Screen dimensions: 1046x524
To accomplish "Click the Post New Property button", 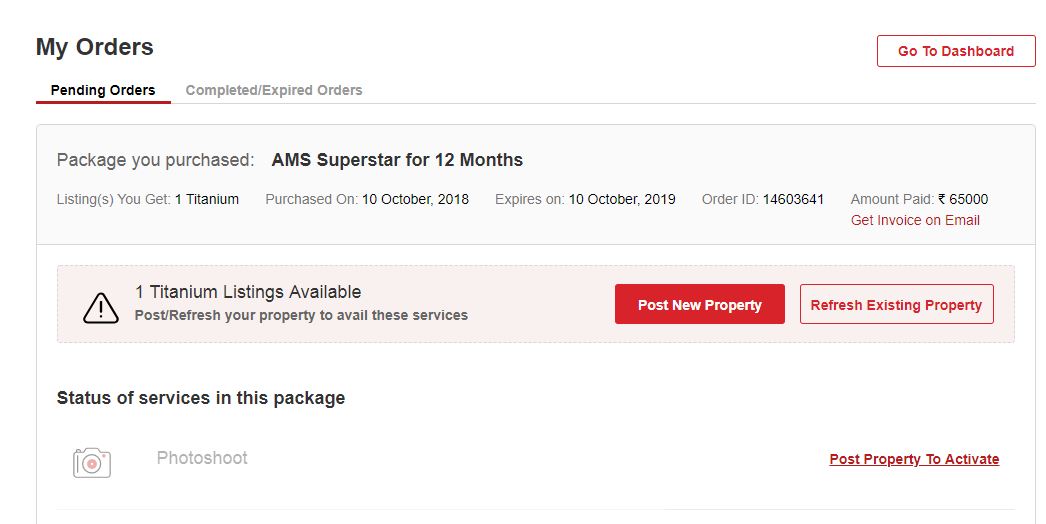I will [x=699, y=305].
